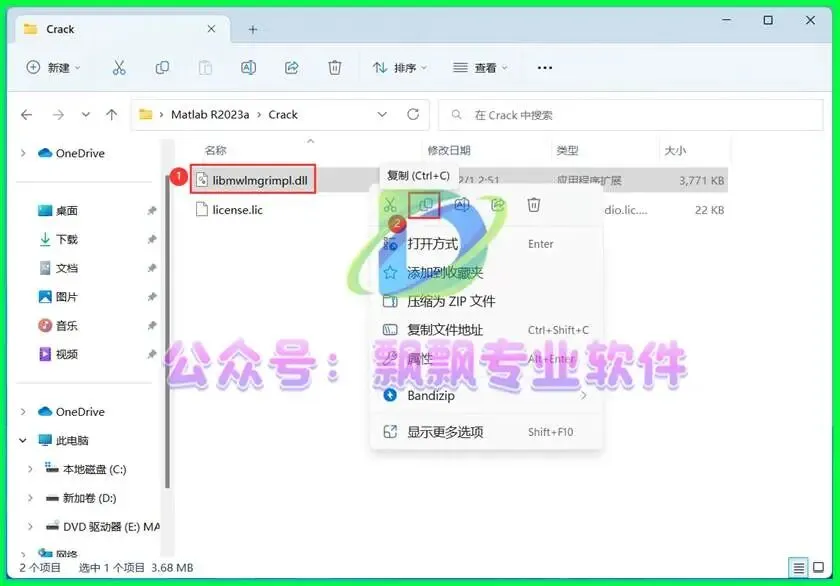Select the Crack tab

click(122, 29)
